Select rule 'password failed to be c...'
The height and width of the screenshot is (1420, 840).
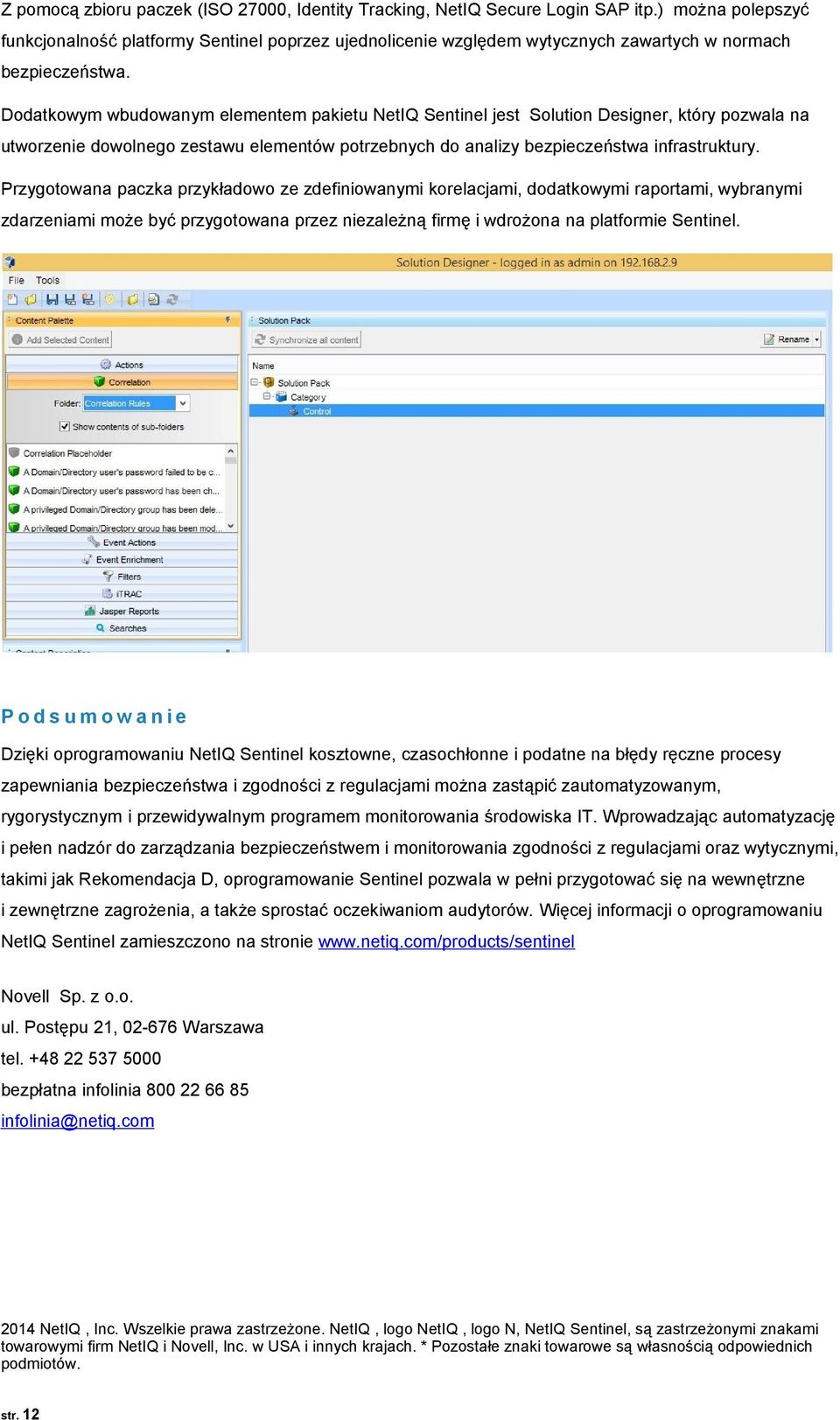(121, 472)
